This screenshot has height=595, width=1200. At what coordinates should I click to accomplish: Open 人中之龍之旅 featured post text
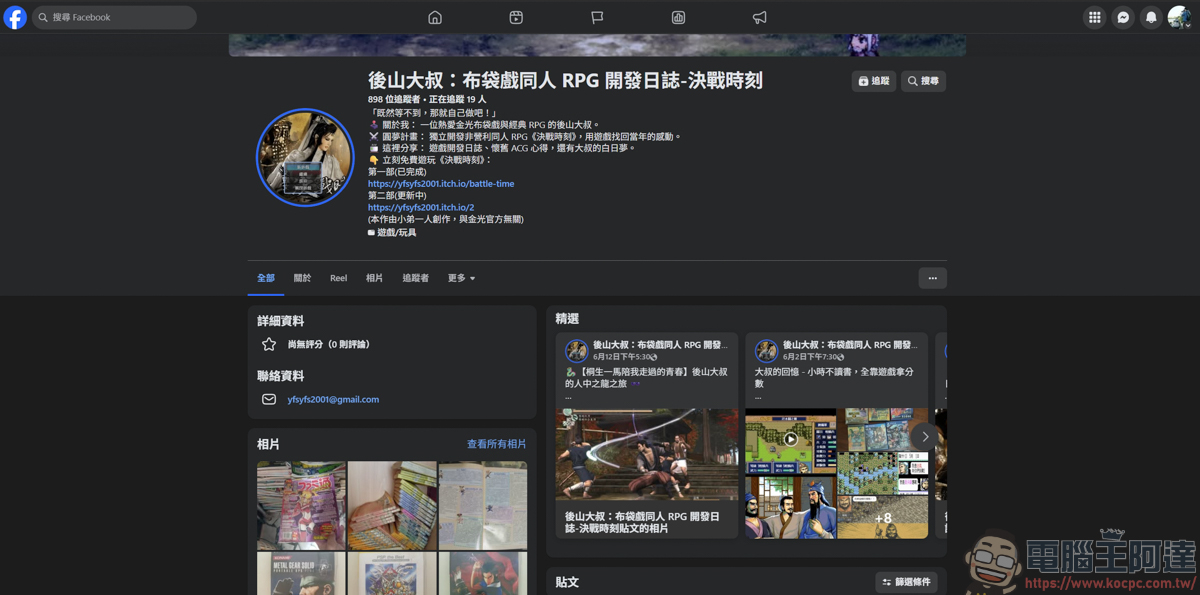click(x=647, y=377)
